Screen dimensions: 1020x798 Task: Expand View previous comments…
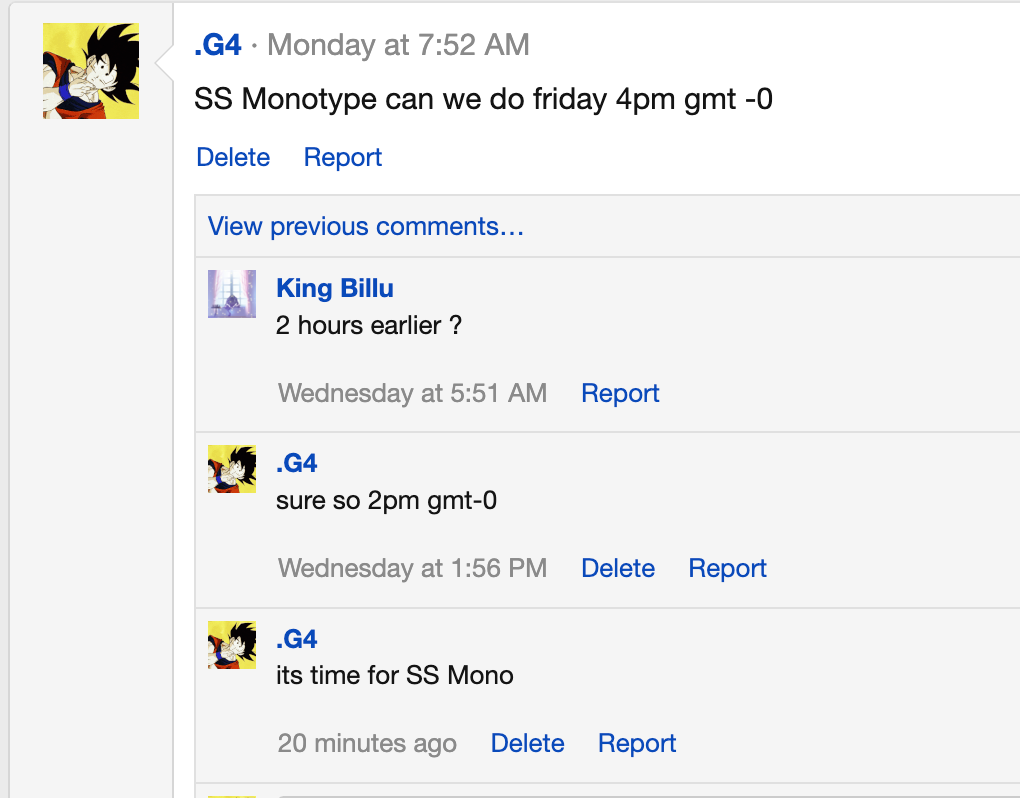click(366, 226)
